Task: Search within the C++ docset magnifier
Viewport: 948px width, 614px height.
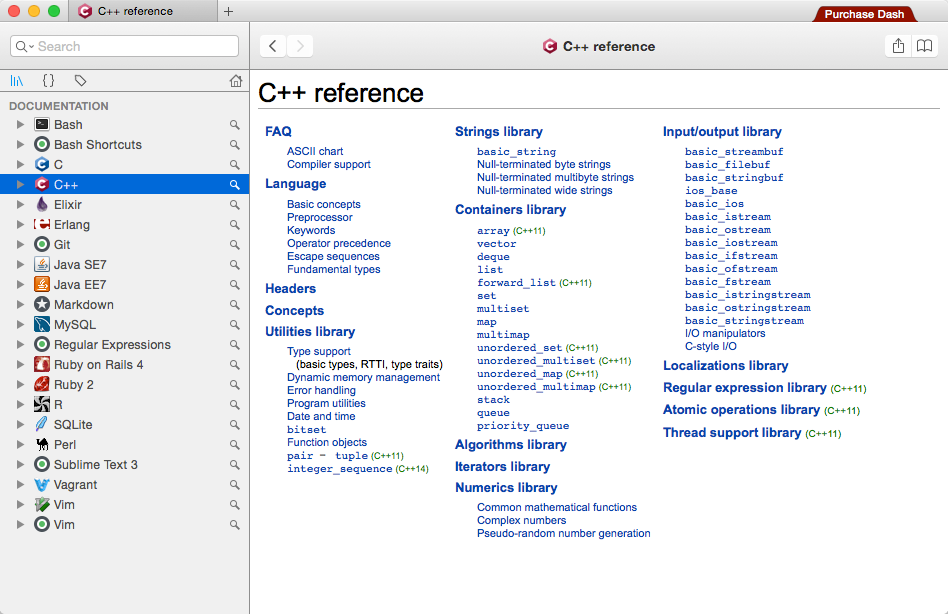Action: (235, 184)
